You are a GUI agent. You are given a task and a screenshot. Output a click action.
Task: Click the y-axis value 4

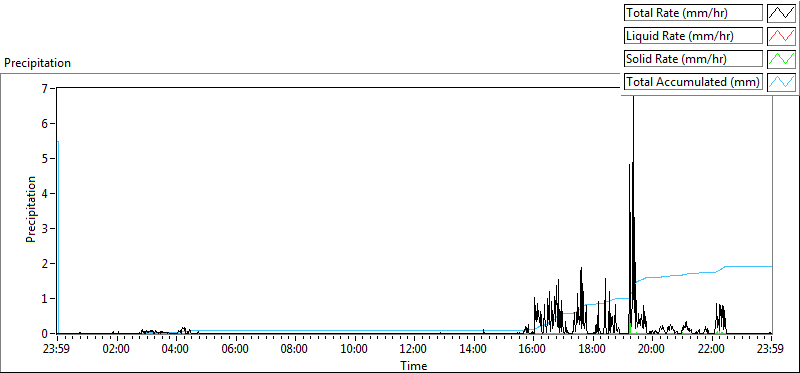pos(44,193)
